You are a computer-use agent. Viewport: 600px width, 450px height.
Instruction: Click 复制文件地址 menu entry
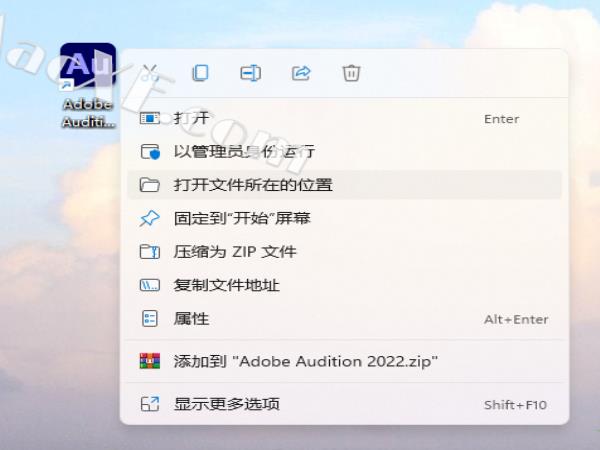click(227, 285)
